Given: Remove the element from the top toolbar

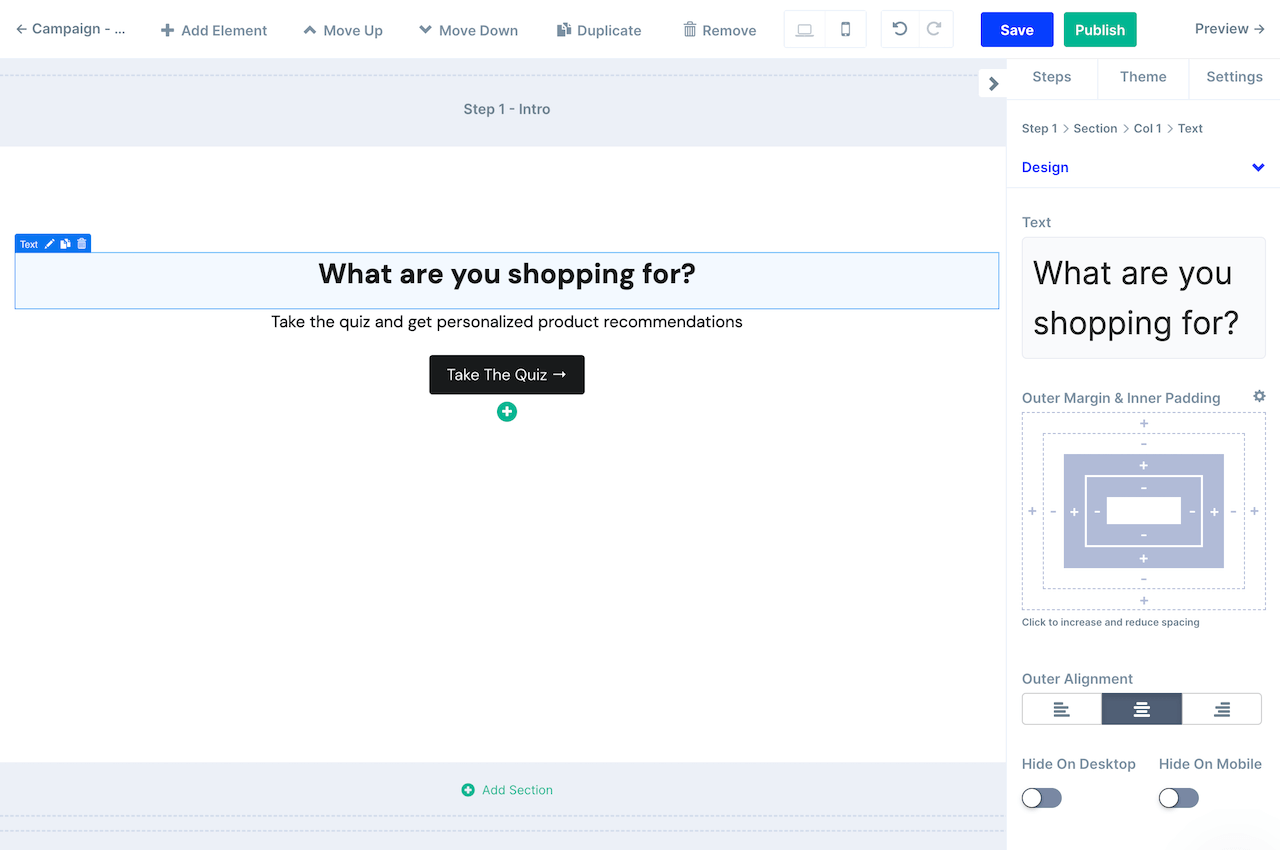Looking at the screenshot, I should tap(719, 30).
